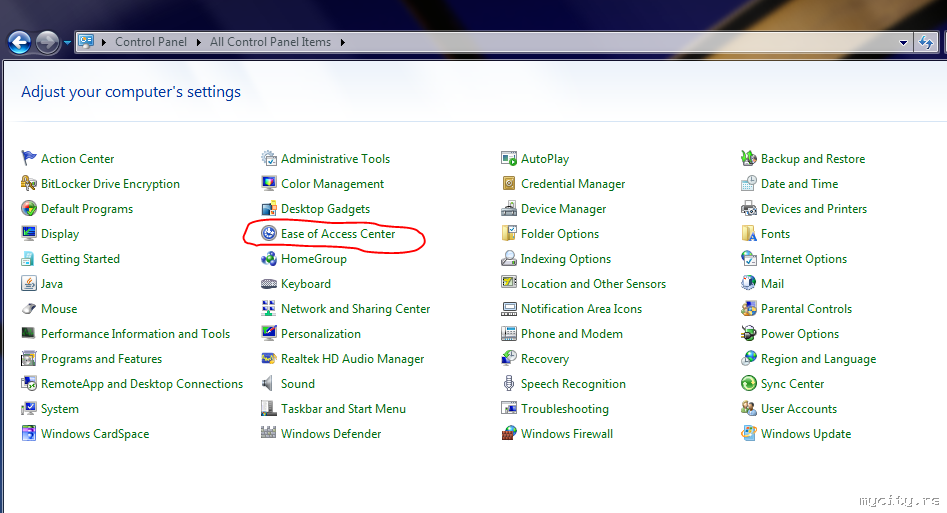
Task: Open the Region and Language link
Action: [x=818, y=359]
